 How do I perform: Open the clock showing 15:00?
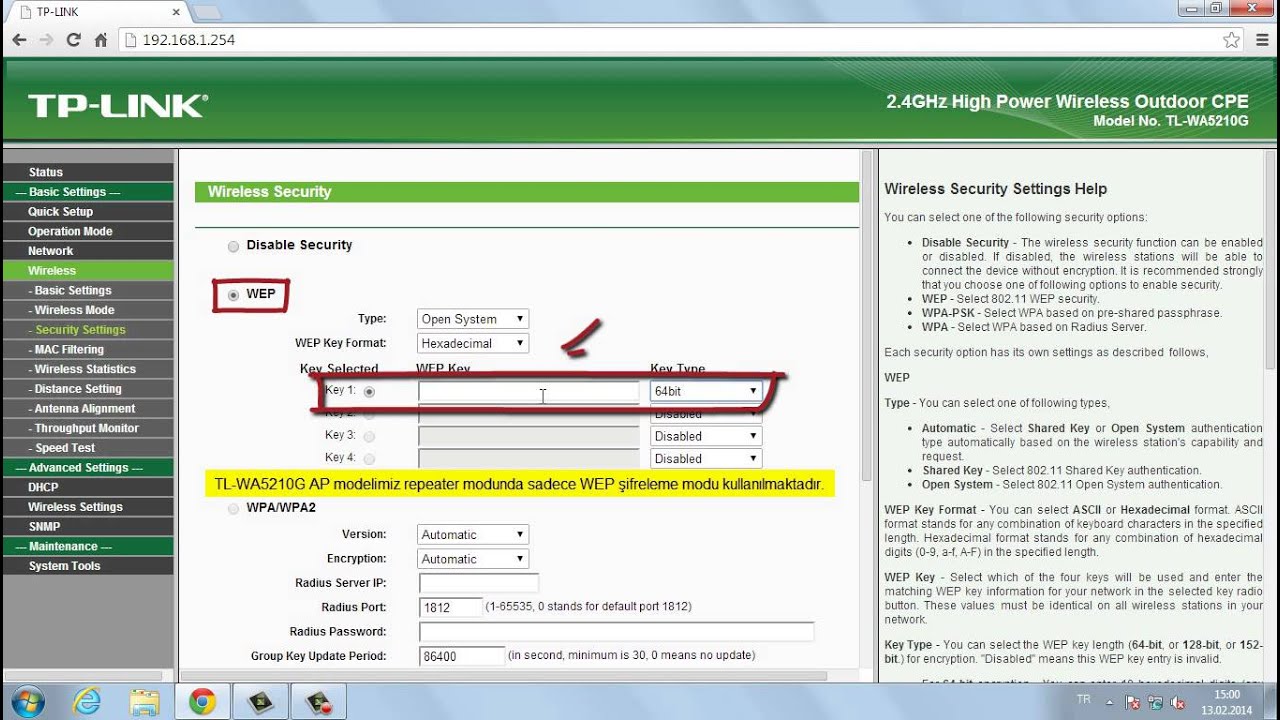point(1226,701)
